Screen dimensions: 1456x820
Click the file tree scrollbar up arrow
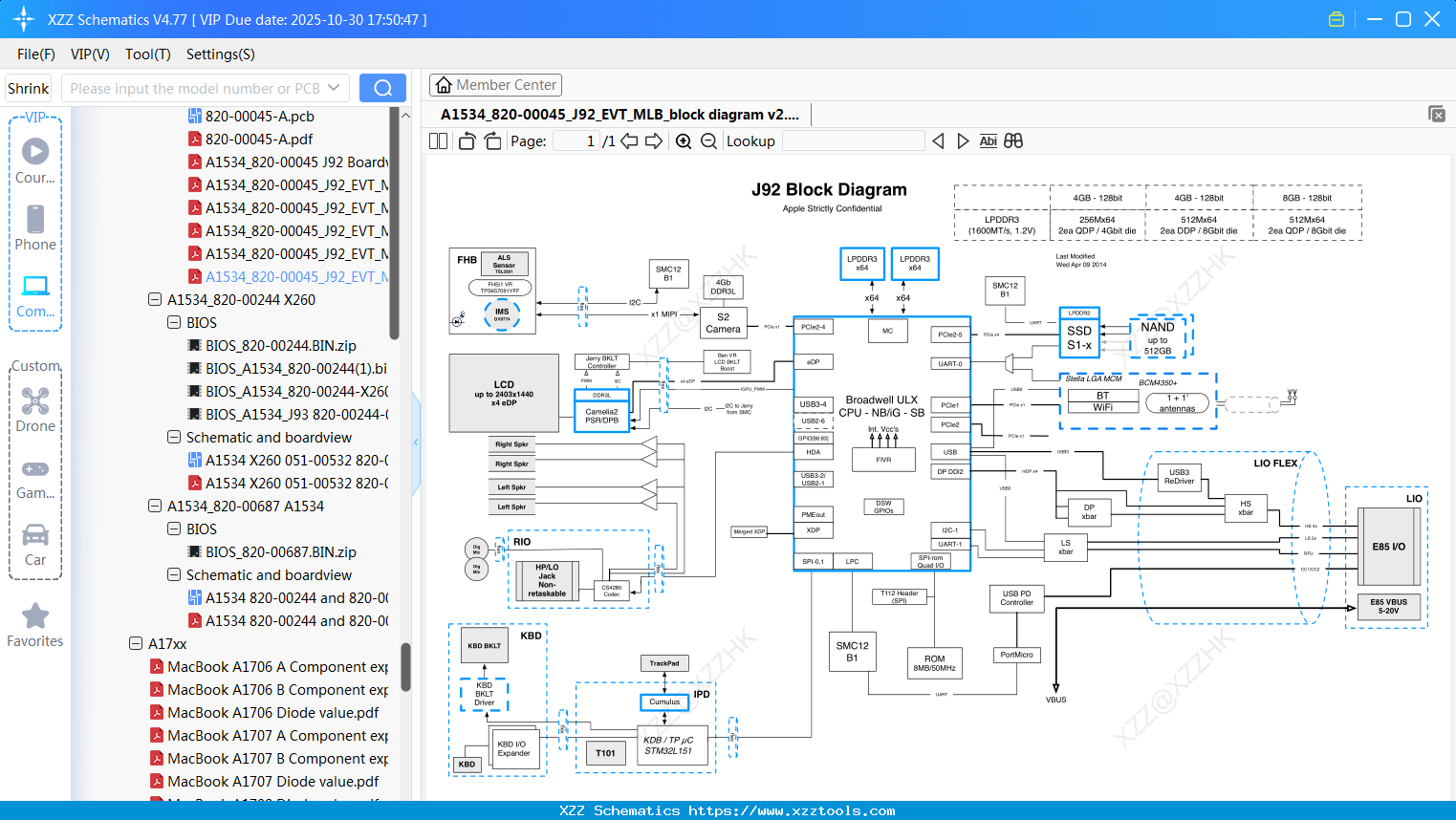405,116
